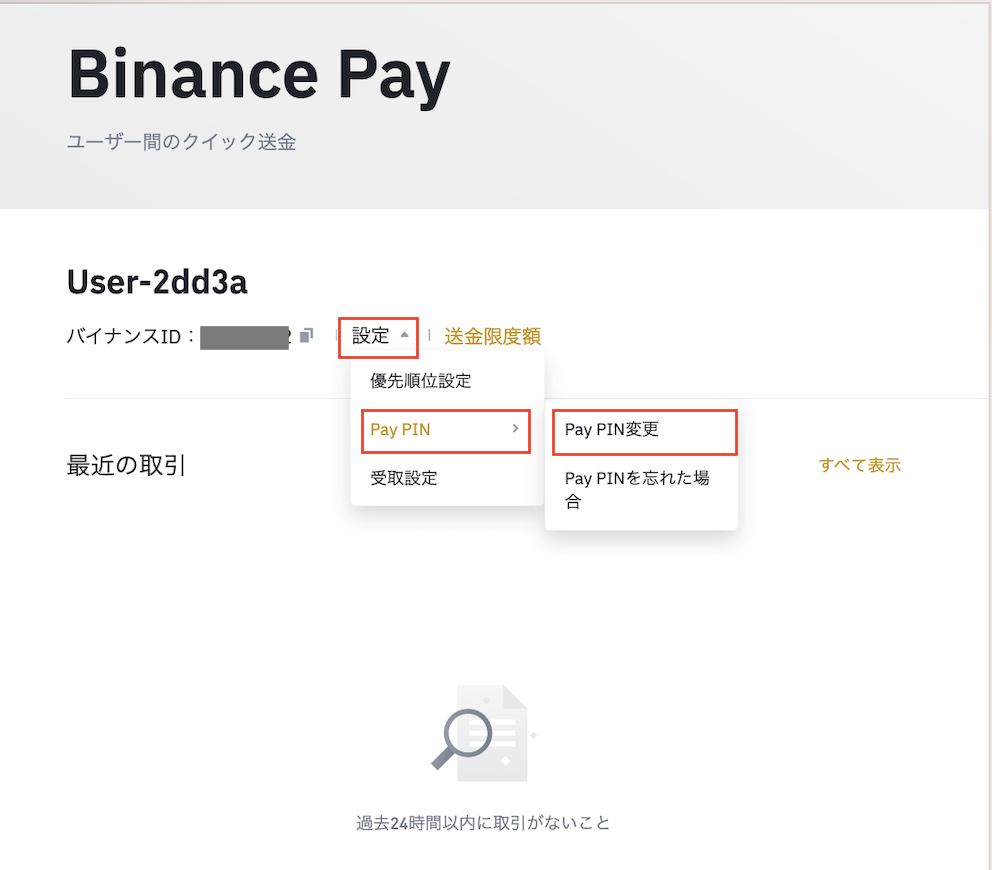The image size is (992, 870).
Task: Click the User-2dd3a username
Action: point(157,283)
